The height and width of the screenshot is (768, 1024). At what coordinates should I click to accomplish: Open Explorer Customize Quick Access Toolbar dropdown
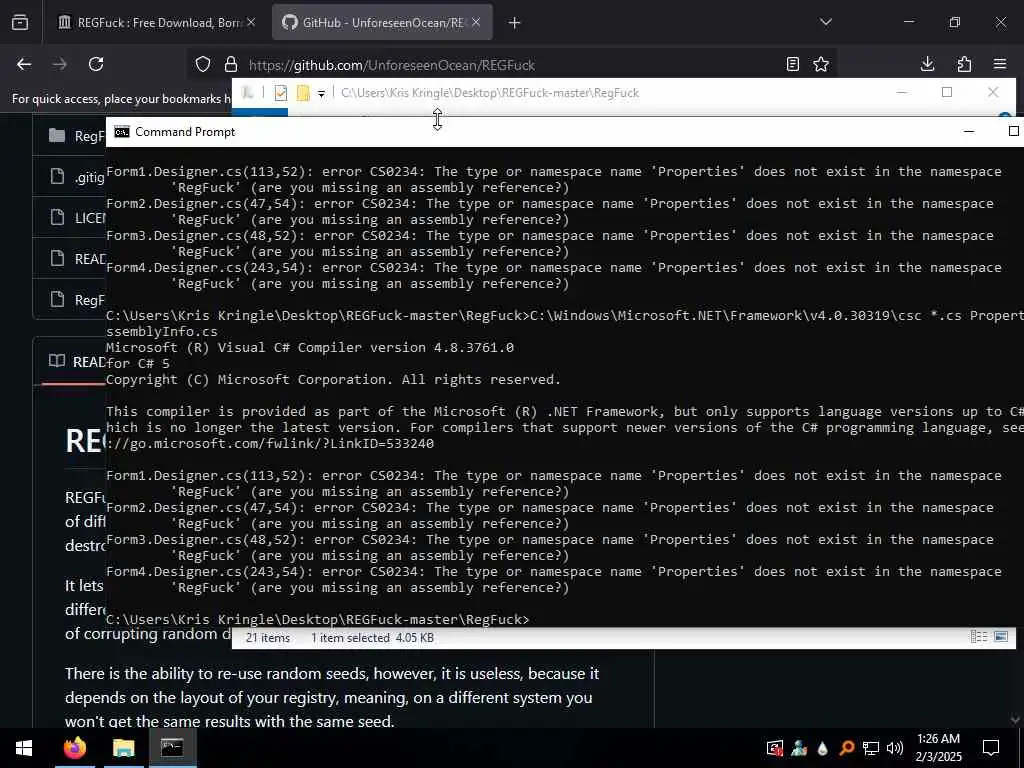pos(321,93)
